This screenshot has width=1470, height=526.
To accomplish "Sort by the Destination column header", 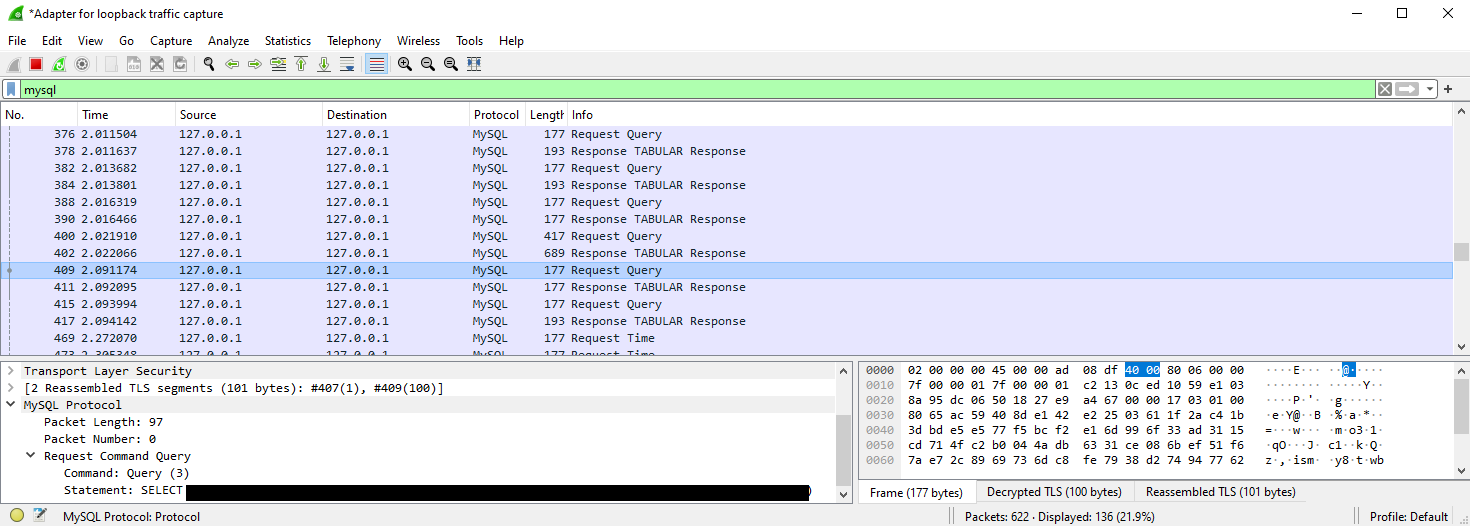I will (x=396, y=115).
